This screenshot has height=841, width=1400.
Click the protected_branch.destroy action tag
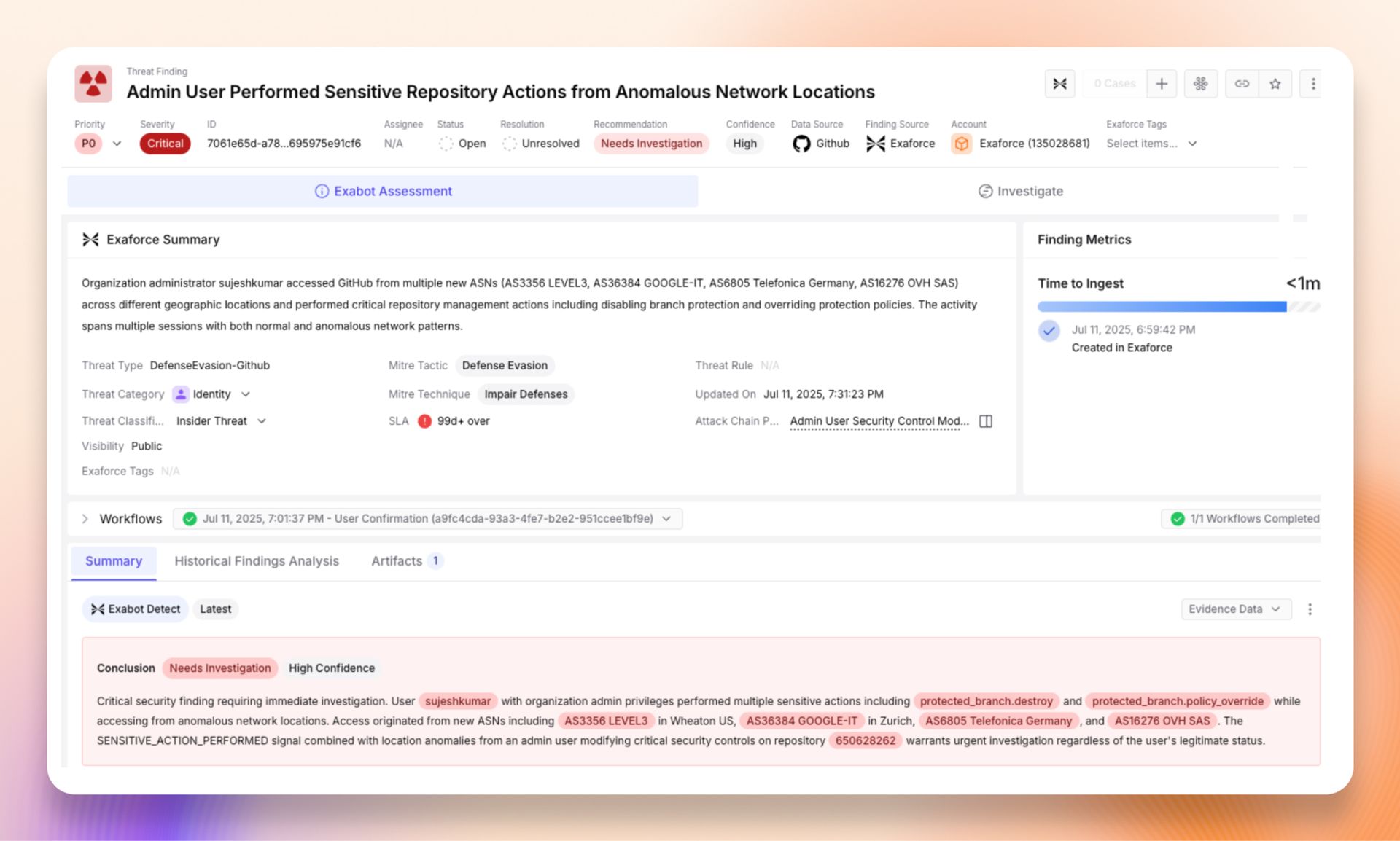[986, 701]
